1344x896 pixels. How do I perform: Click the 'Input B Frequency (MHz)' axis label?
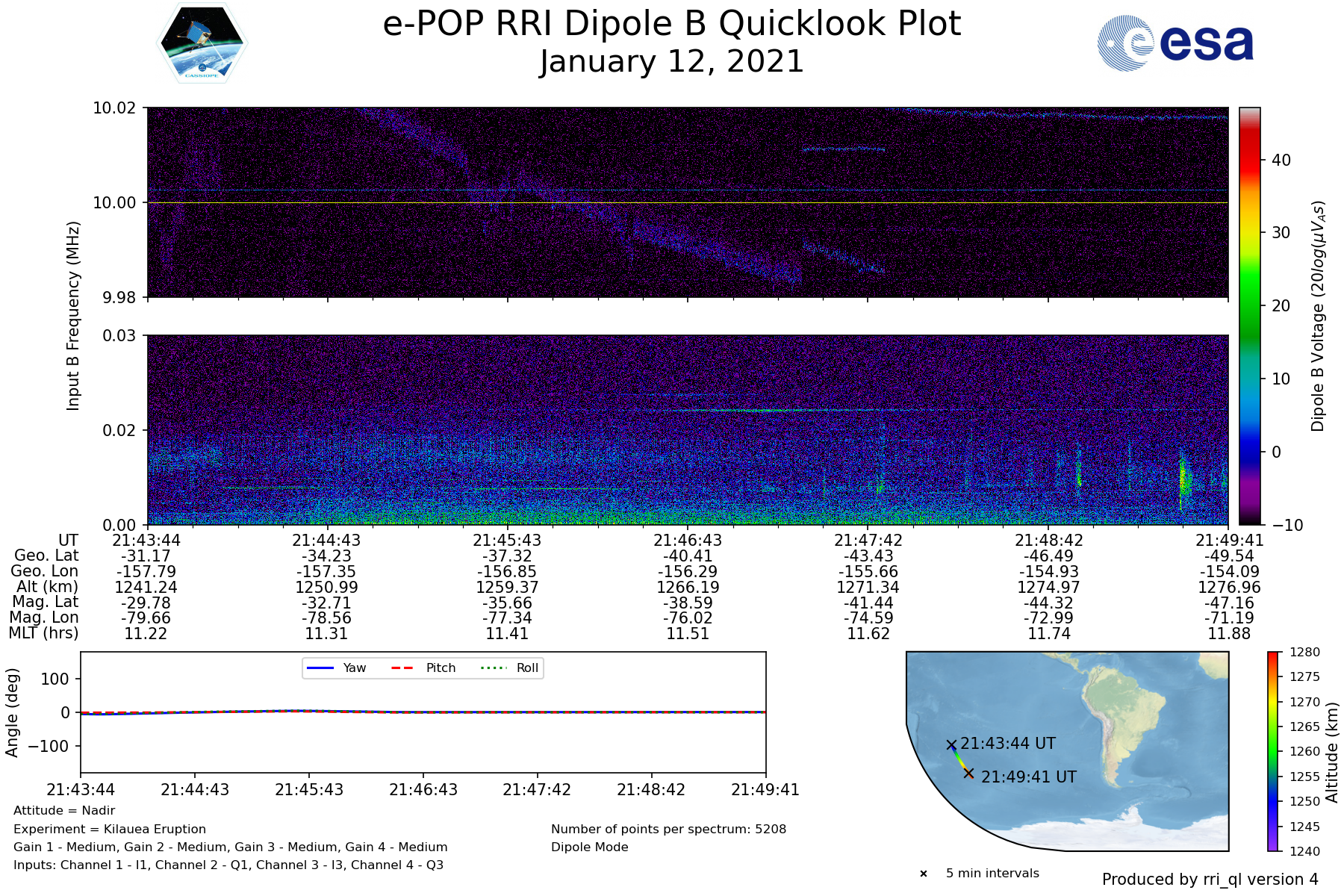point(73,316)
